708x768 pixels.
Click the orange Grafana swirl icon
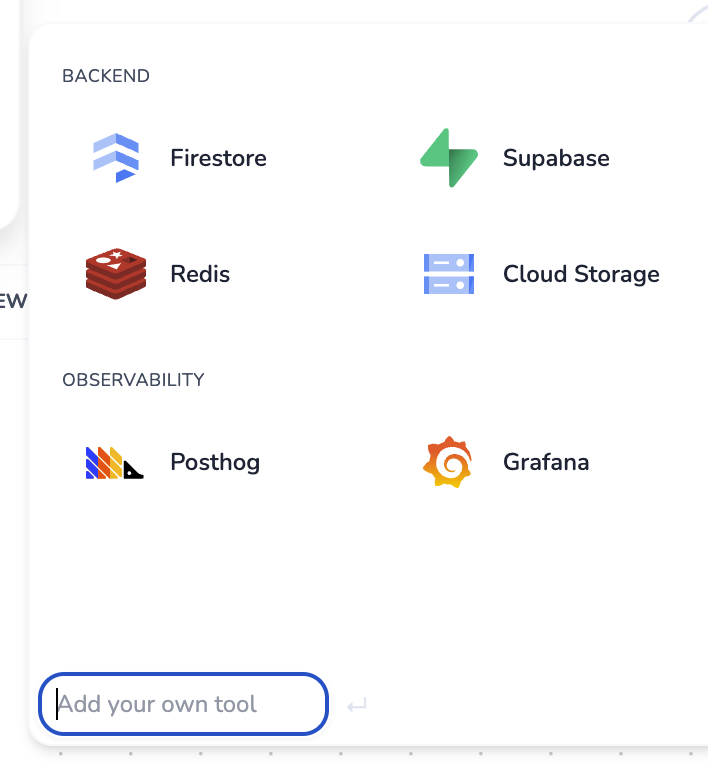coord(448,462)
